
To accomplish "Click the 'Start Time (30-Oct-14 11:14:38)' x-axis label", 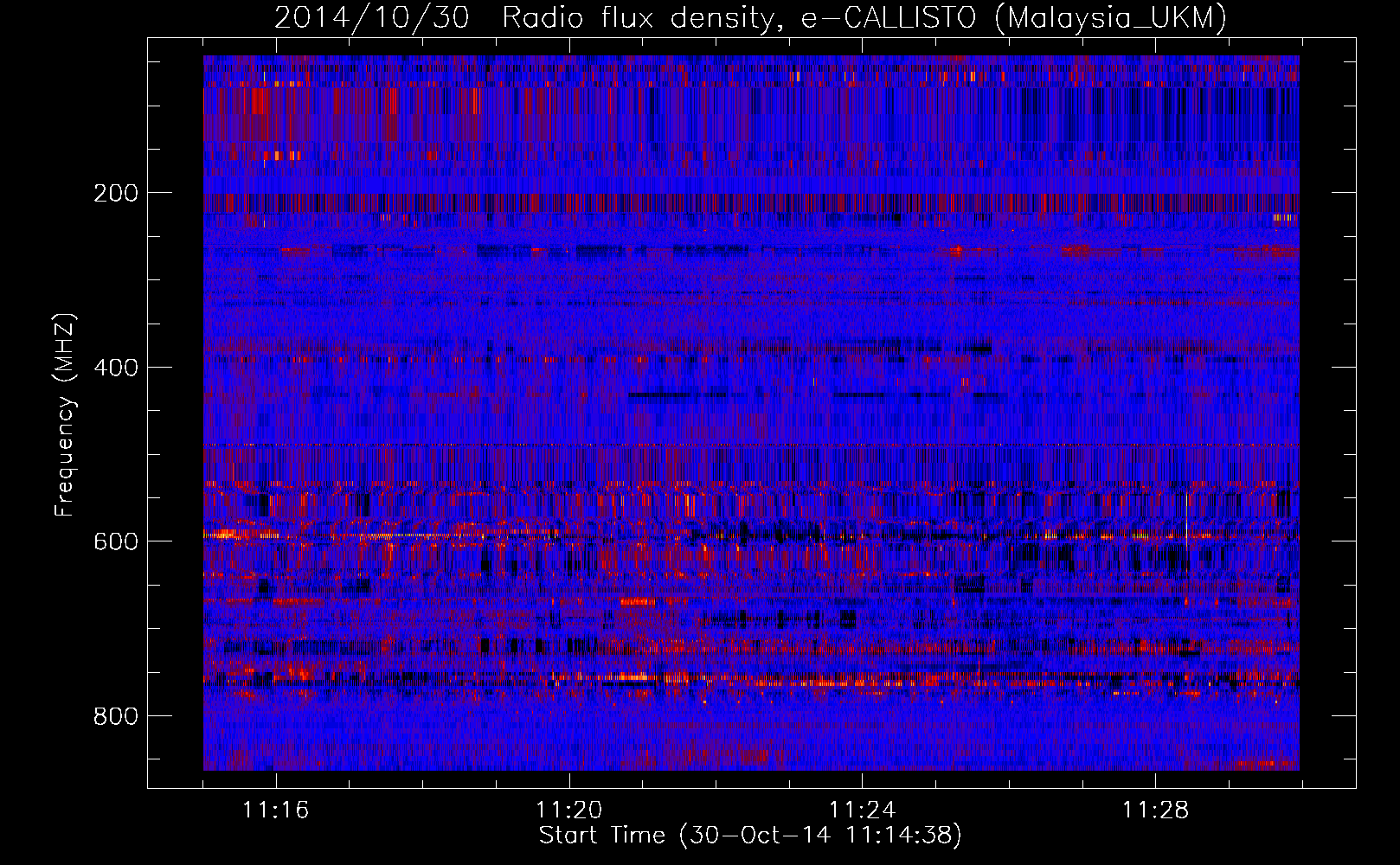I will pos(750,836).
